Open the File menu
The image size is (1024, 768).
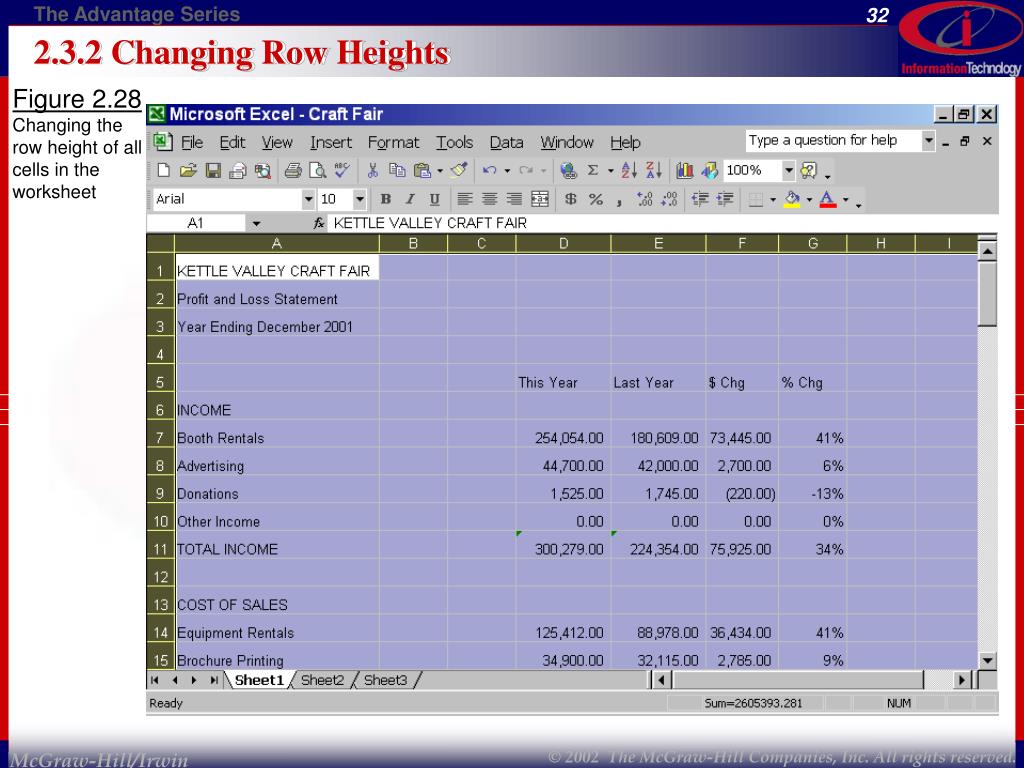(x=191, y=142)
